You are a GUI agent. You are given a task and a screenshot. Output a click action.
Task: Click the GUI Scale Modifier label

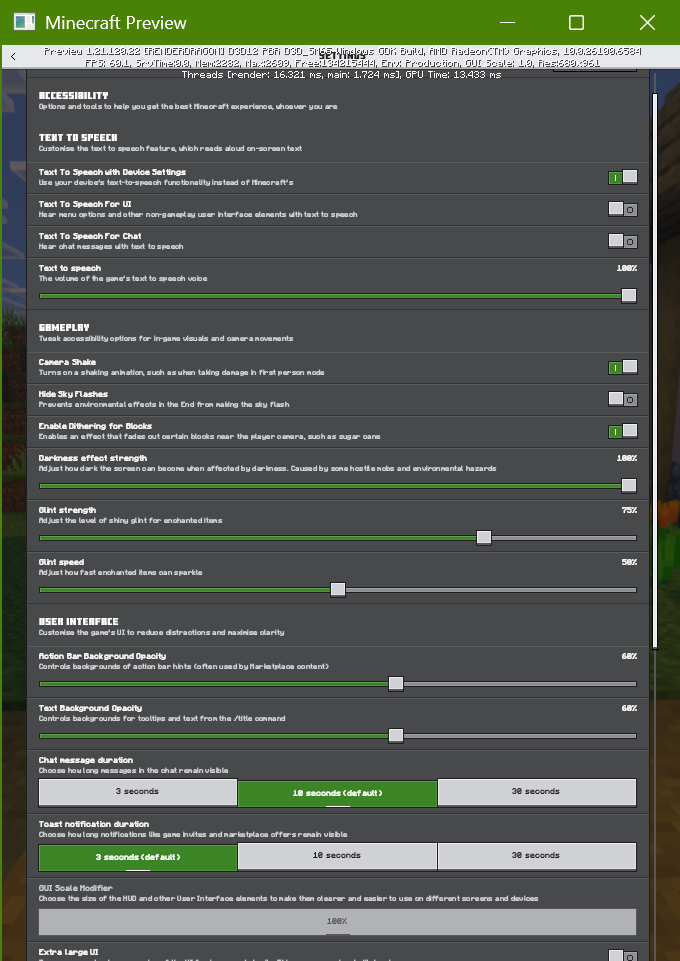point(75,888)
